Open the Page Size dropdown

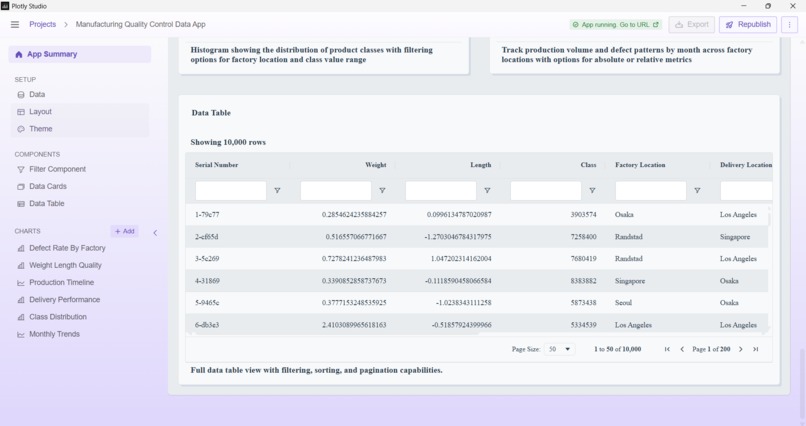pyautogui.click(x=559, y=349)
